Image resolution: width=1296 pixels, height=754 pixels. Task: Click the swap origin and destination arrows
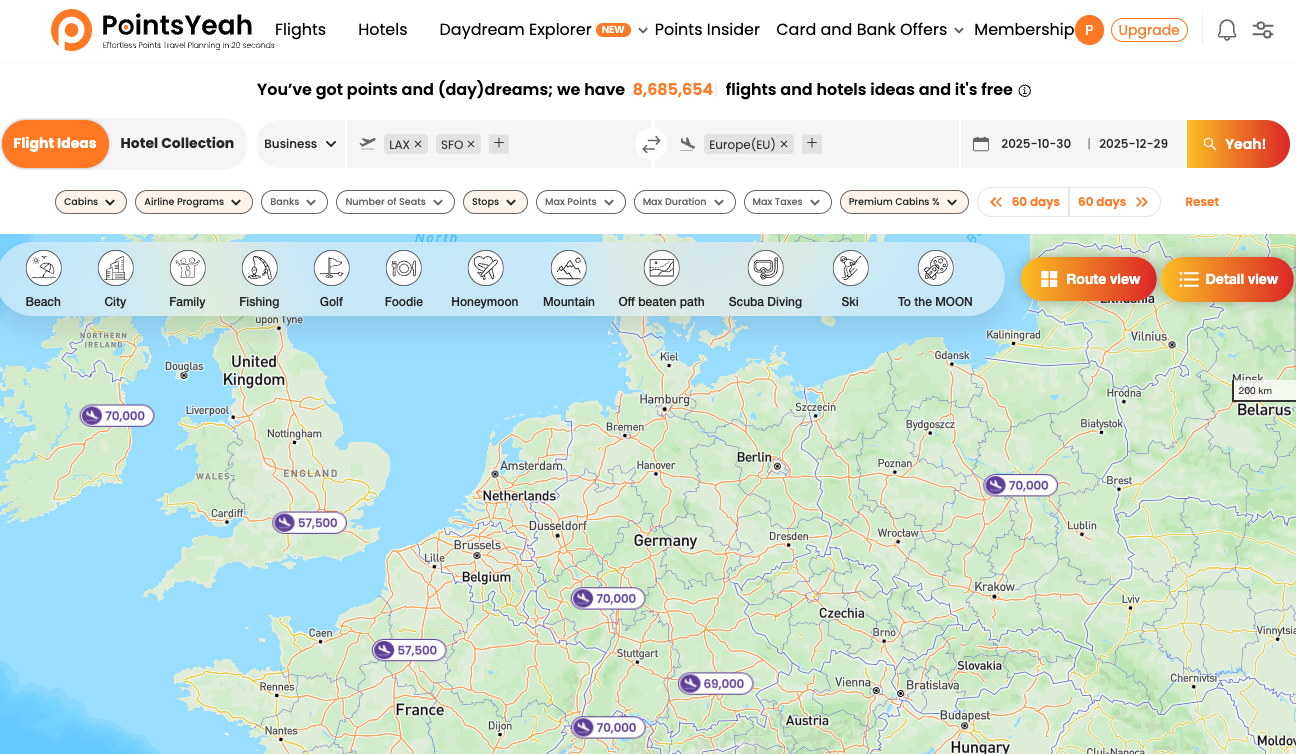651,143
